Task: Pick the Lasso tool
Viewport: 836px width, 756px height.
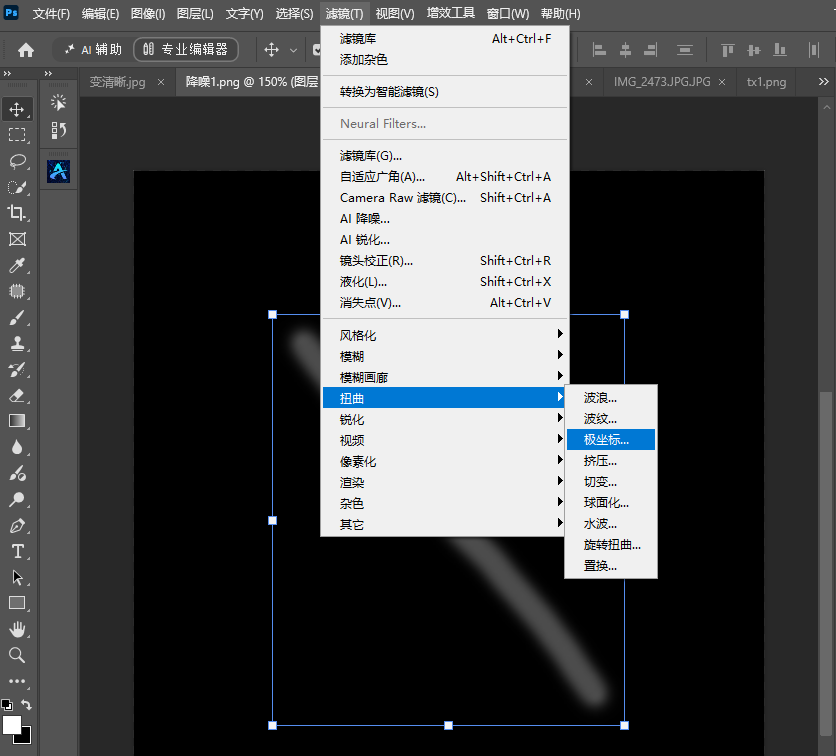Action: 17,161
